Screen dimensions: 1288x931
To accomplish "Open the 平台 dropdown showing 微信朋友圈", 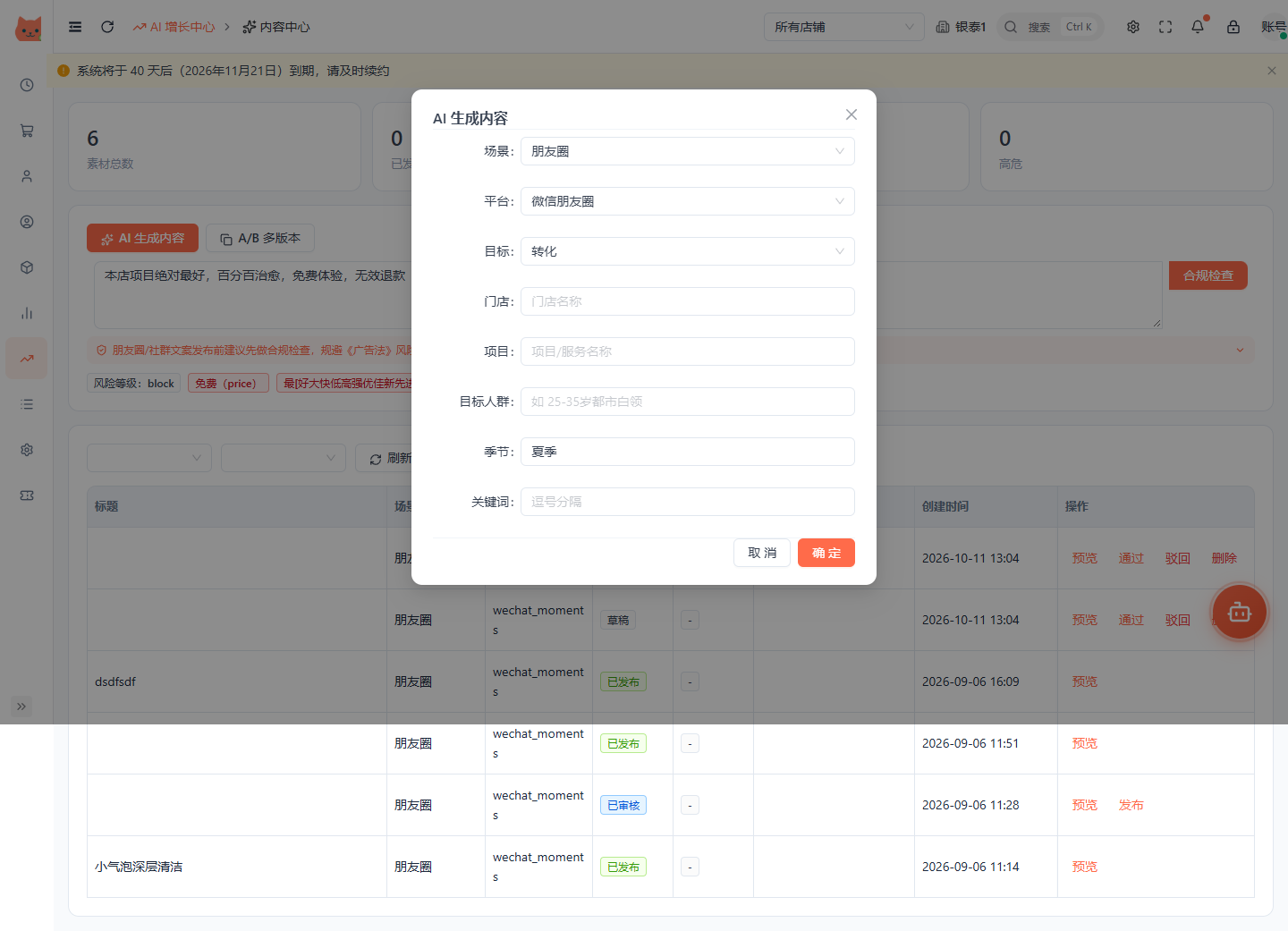I will click(x=687, y=201).
